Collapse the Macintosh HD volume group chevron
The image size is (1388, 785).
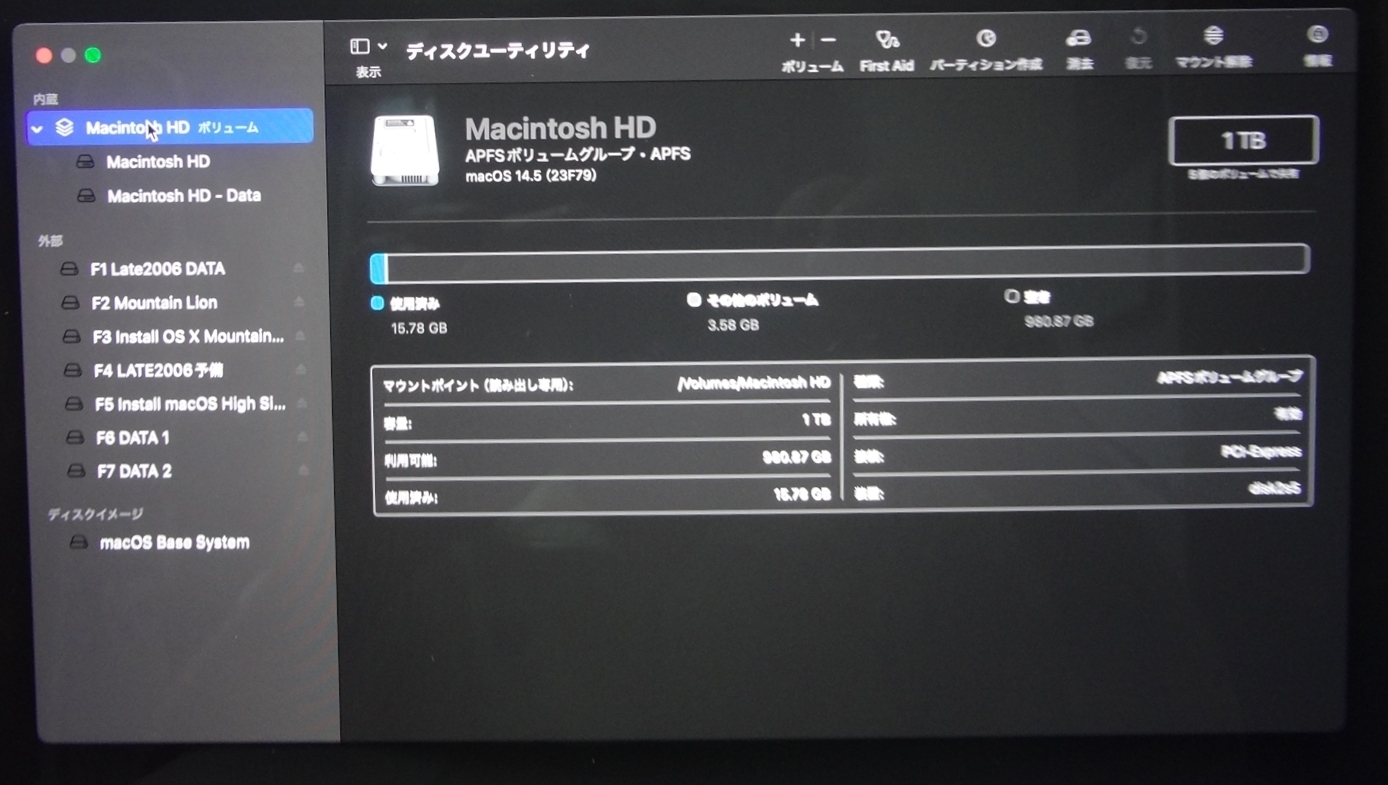[x=38, y=129]
